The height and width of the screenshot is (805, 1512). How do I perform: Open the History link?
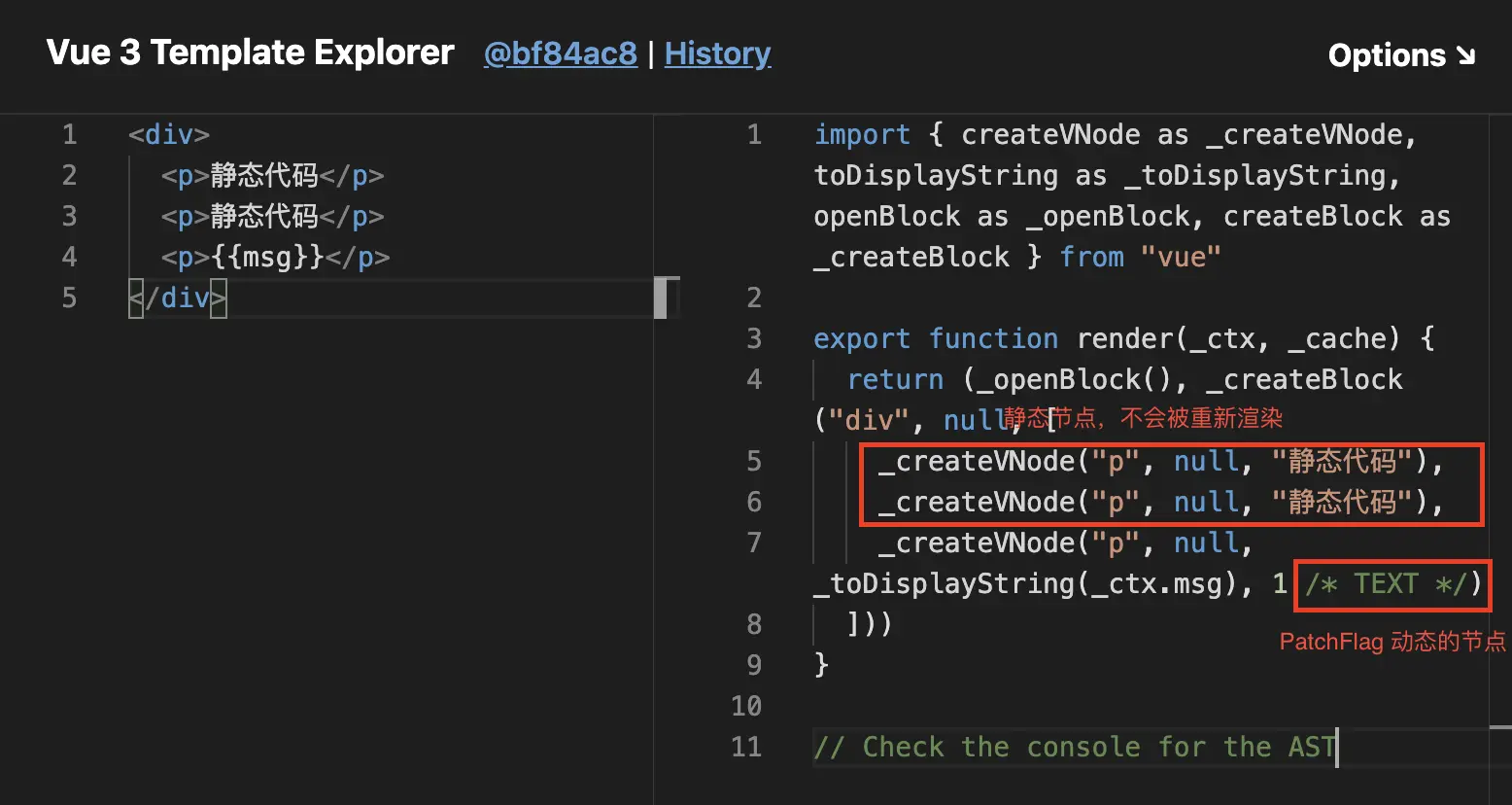[717, 53]
